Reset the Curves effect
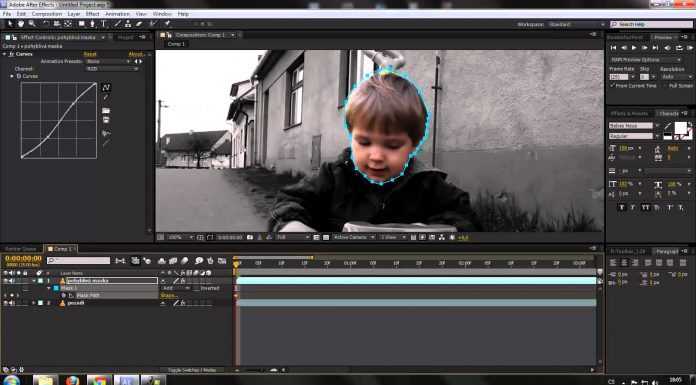Screen dimensions: 696x385 point(90,54)
